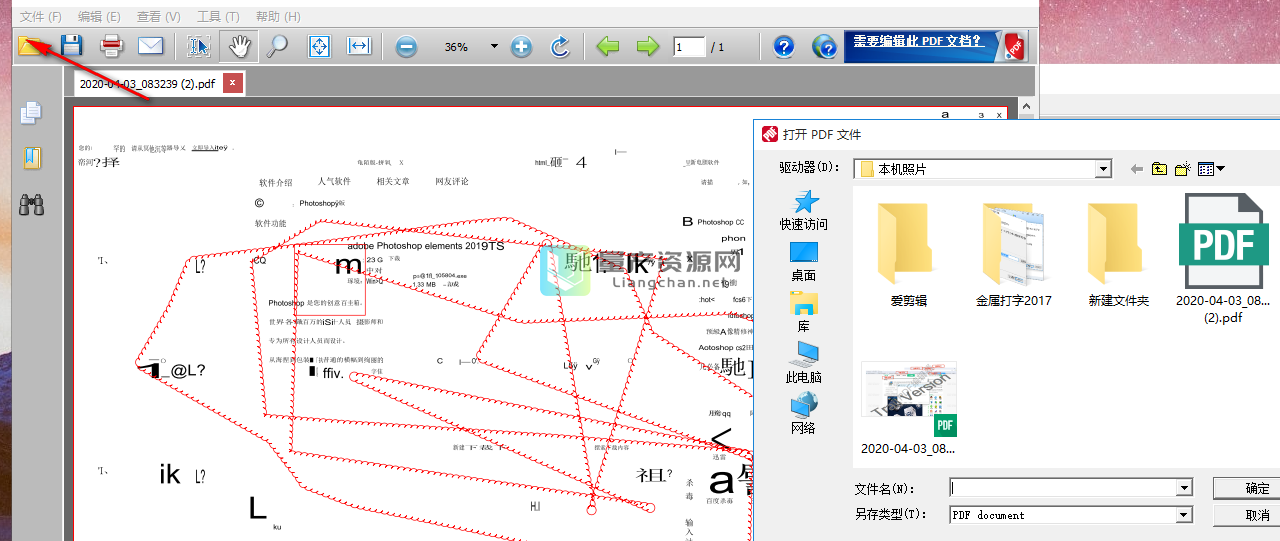Viewport: 1280px width, 541px height.
Task: Open help with the question mark icon
Action: 784,47
